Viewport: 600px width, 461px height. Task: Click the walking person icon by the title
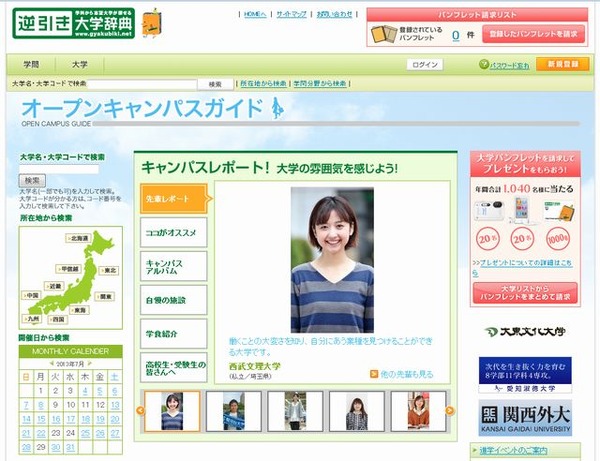pyautogui.click(x=277, y=108)
